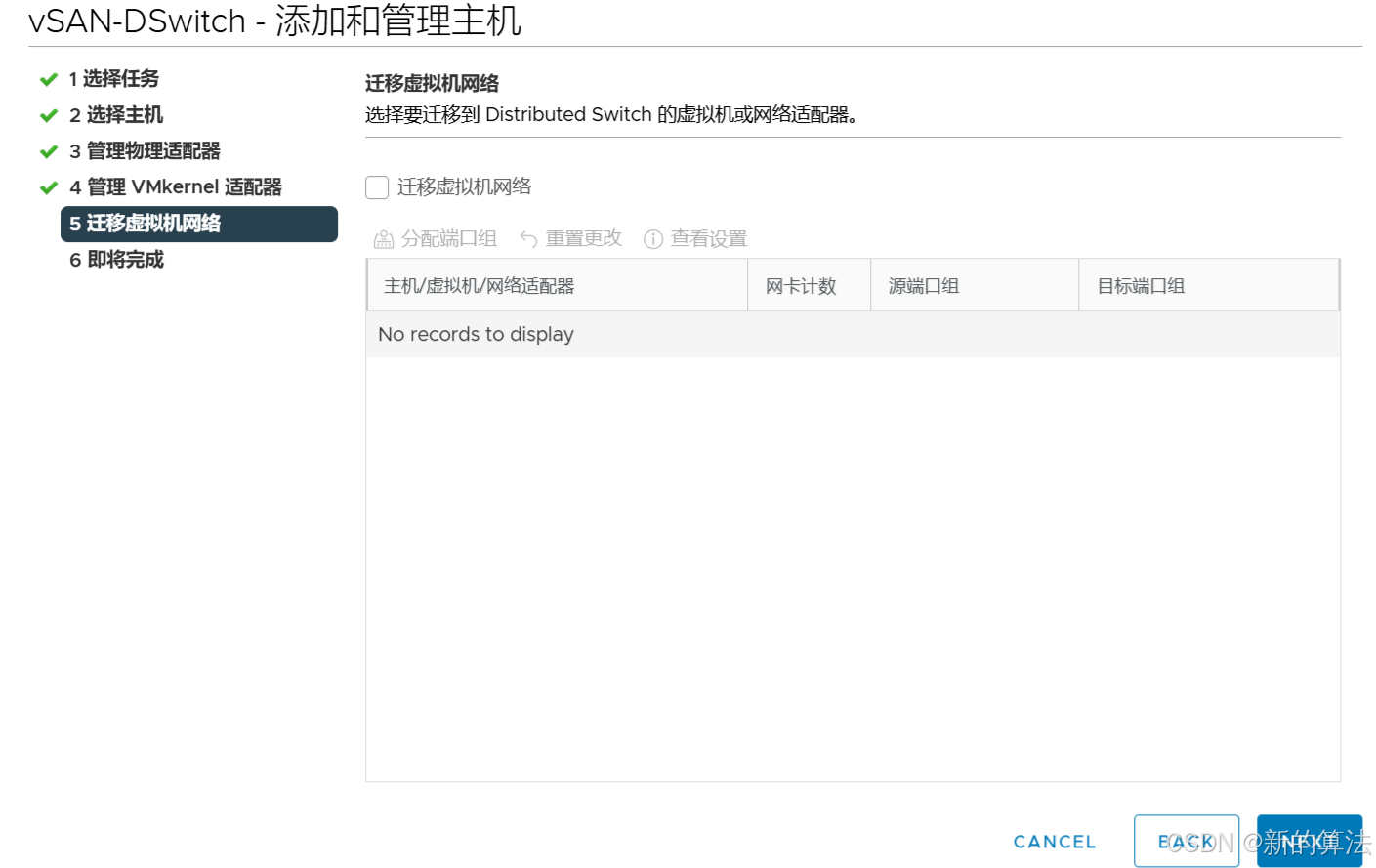The image size is (1376, 868).
Task: Click the green checkmark beside 选择任务
Action: pos(49,79)
